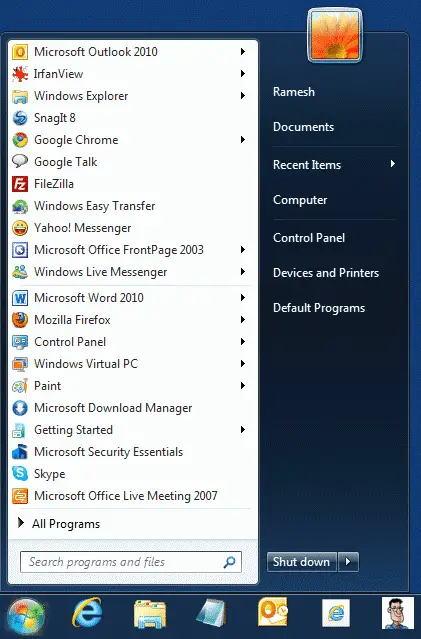The image size is (421, 639).
Task: Open Control Panel in the right pane
Action: pos(309,238)
